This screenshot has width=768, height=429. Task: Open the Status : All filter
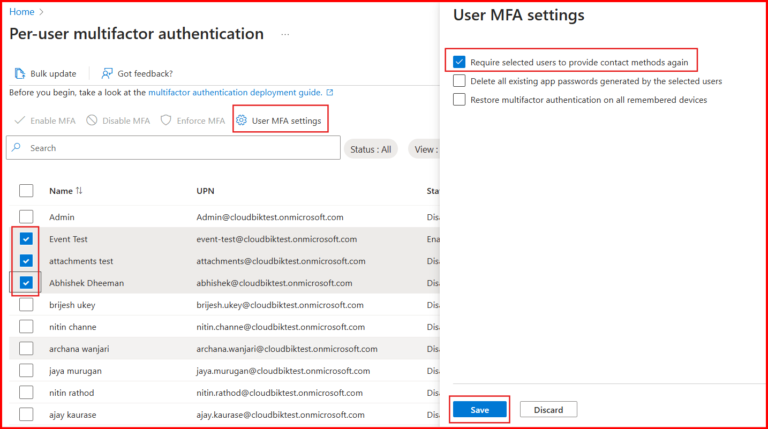coord(371,149)
